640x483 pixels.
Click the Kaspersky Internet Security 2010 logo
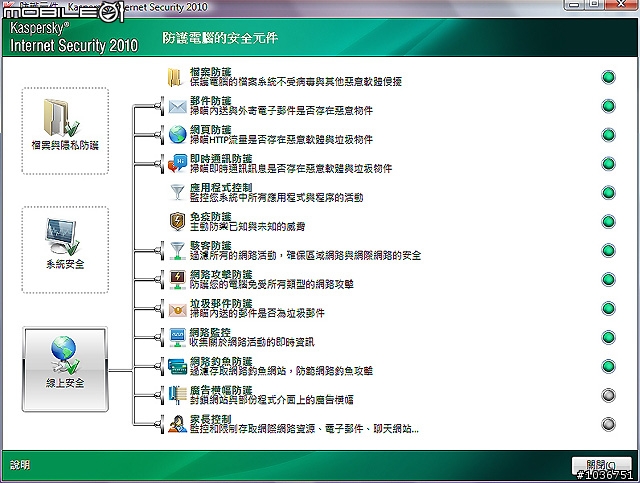[x=74, y=37]
